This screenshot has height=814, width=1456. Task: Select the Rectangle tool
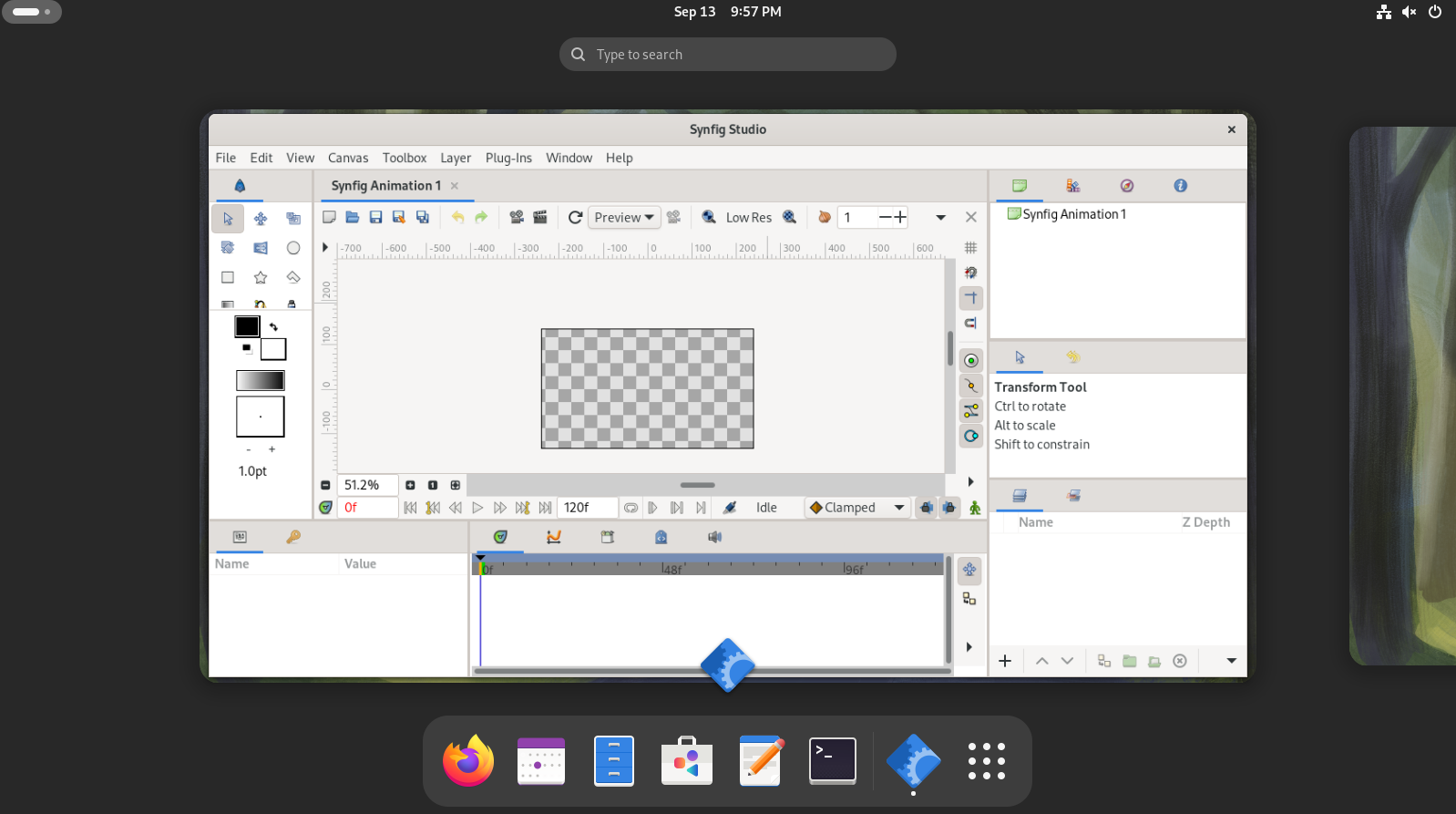(x=228, y=277)
